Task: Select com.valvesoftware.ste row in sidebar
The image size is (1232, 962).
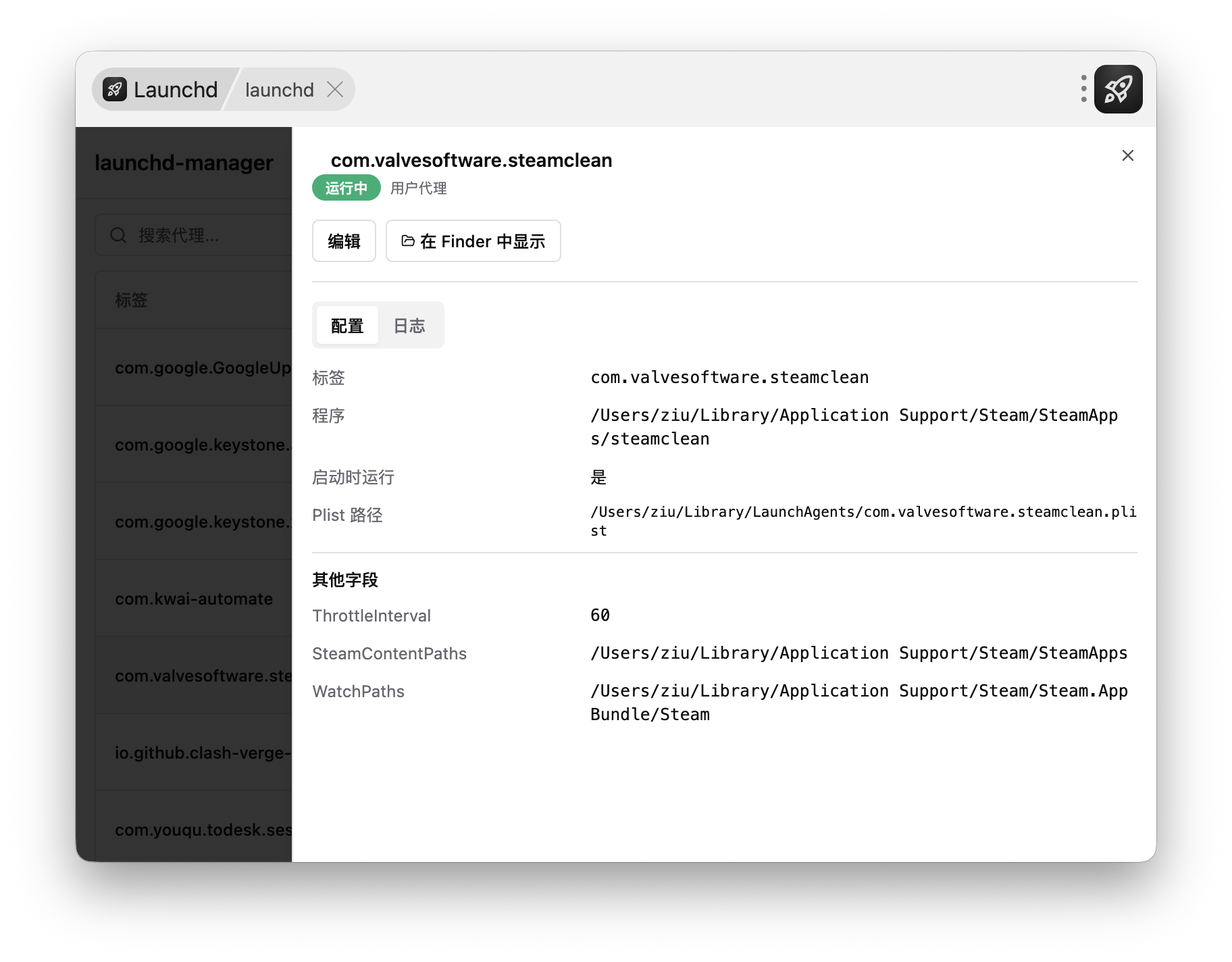Action: point(195,676)
